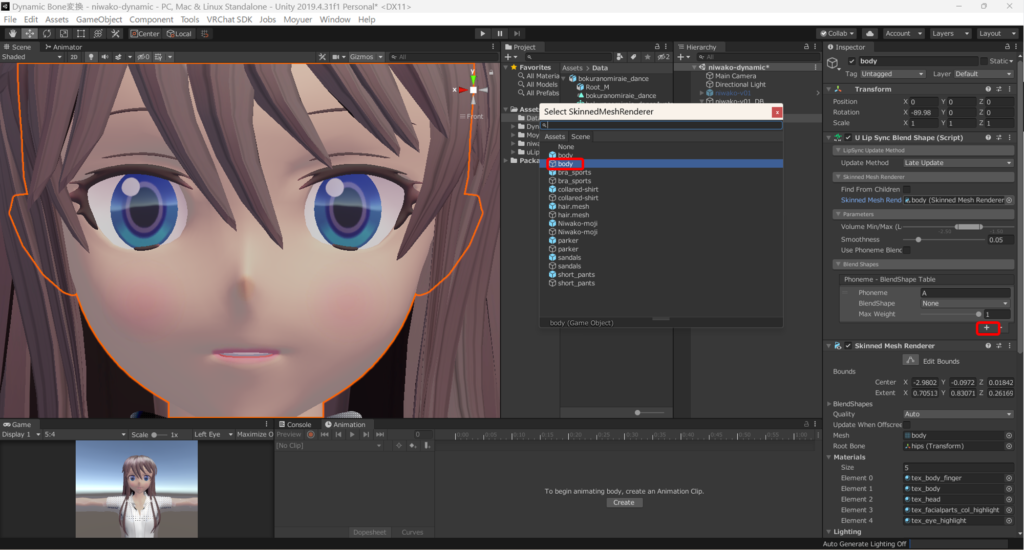Adjust the Smoothness slider
This screenshot has height=550, width=1024.
point(919,239)
